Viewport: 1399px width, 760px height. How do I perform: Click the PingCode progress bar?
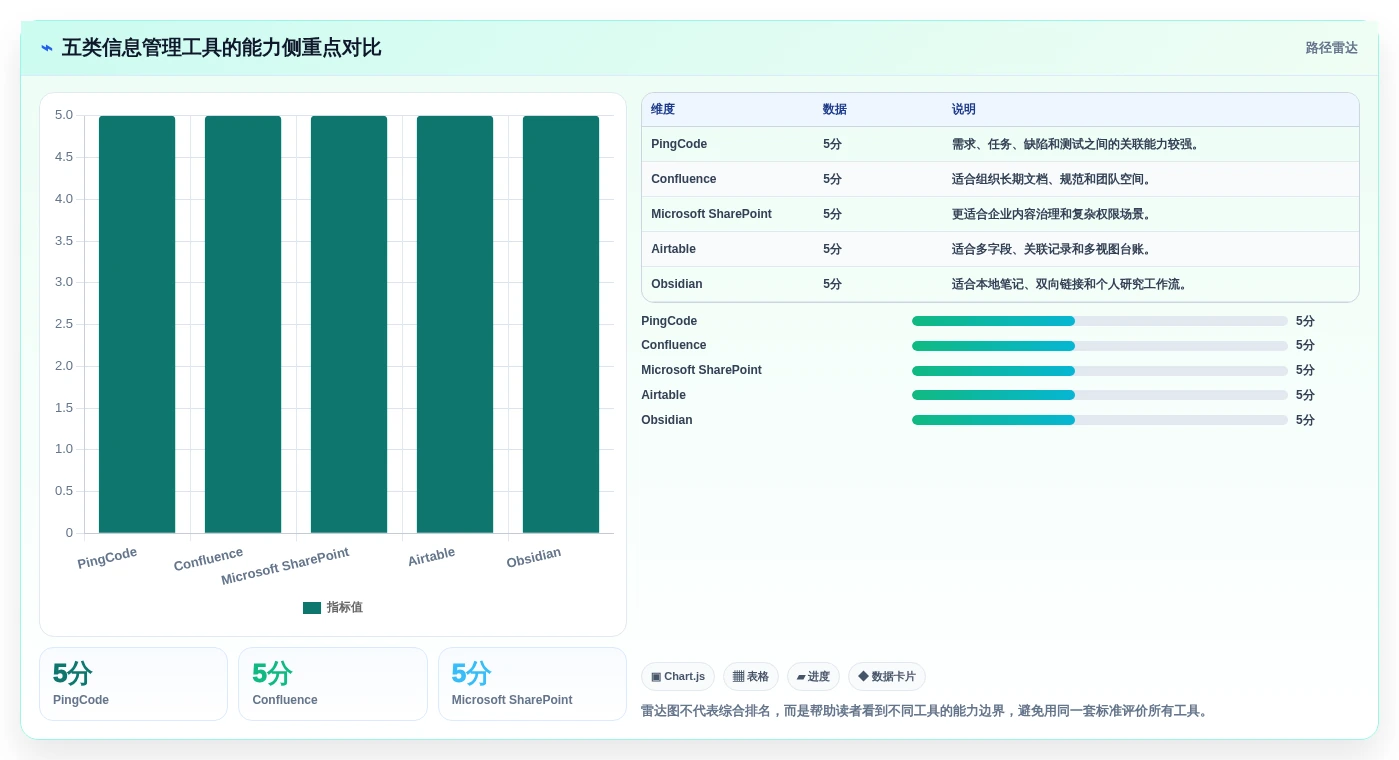coord(1100,321)
